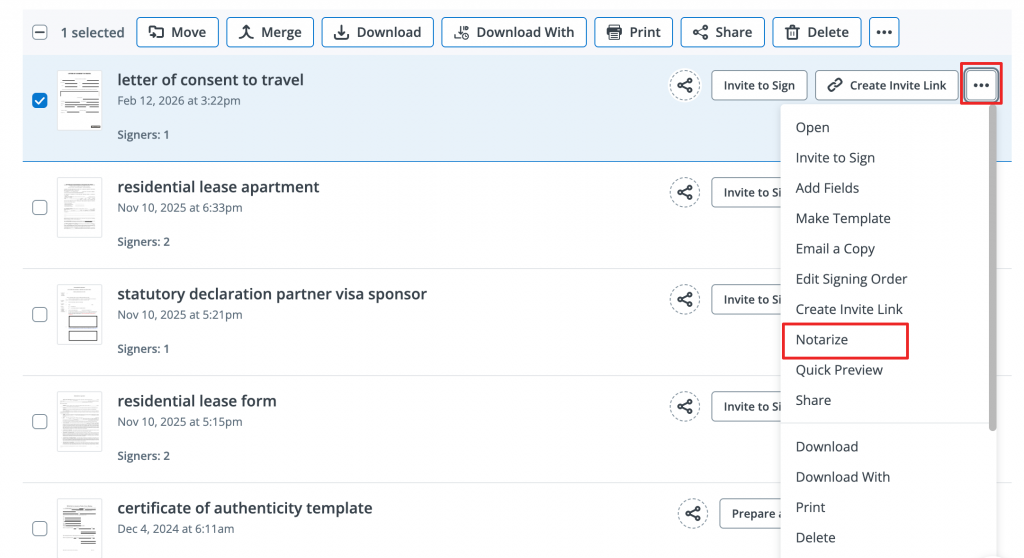Check the residential lease apartment checkbox
The image size is (1024, 558).
[x=40, y=208]
